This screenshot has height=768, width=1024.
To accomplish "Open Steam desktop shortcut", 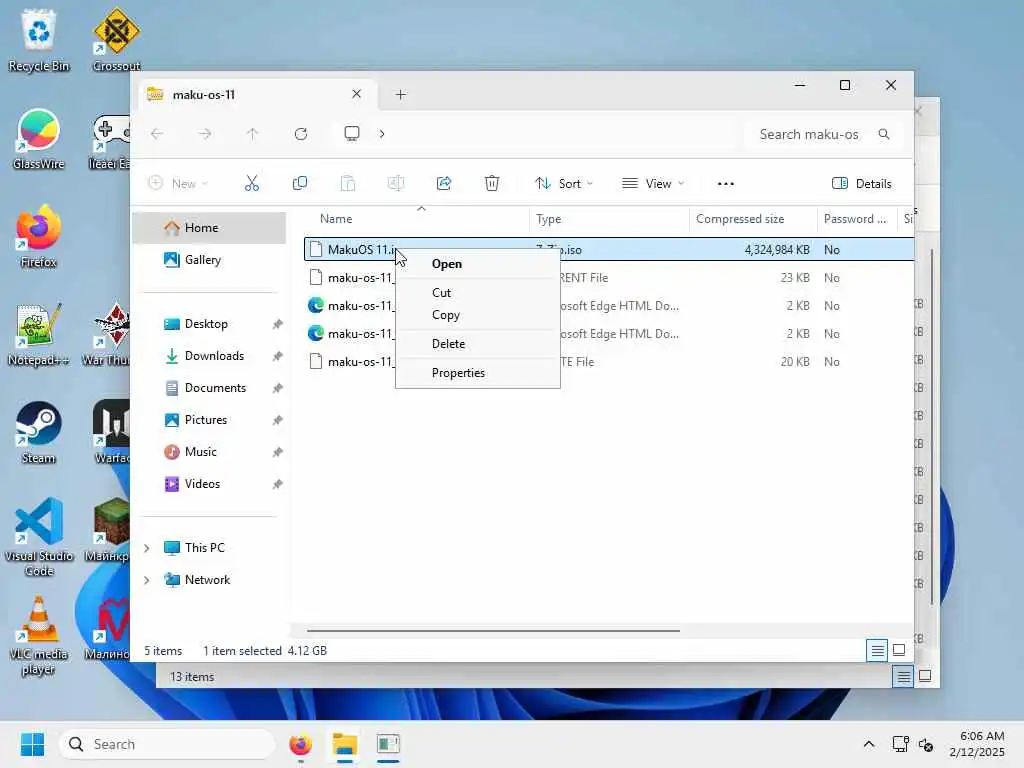I will click(x=39, y=432).
